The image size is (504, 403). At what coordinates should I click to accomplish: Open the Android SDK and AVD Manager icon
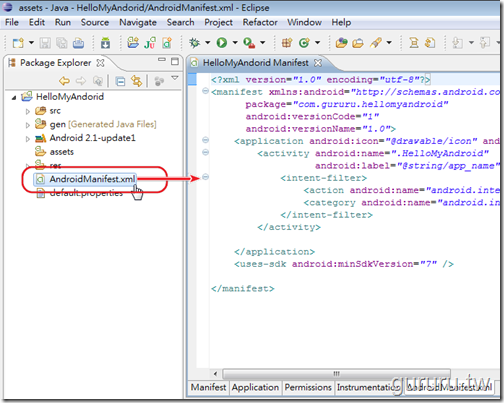coord(105,43)
